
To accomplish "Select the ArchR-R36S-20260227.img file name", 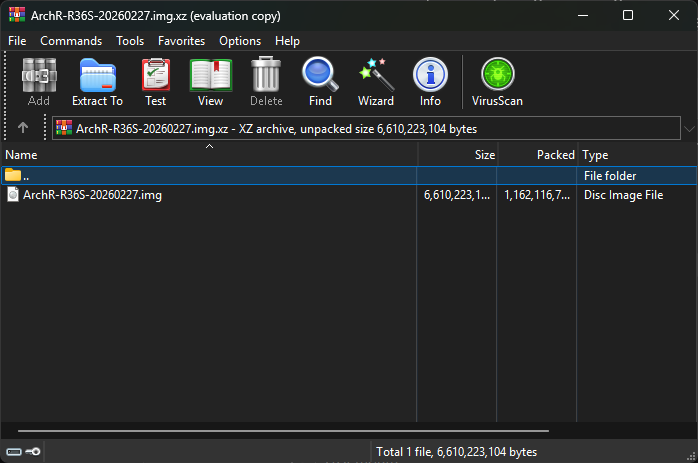I will pyautogui.click(x=92, y=195).
